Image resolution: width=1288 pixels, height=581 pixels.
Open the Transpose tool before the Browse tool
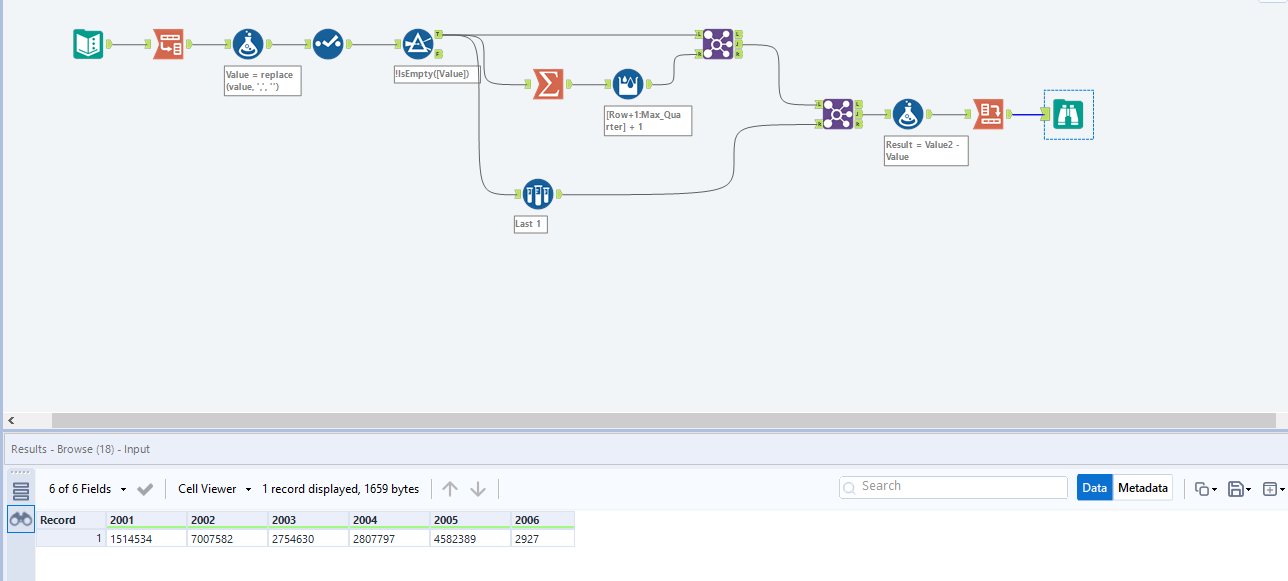point(988,114)
